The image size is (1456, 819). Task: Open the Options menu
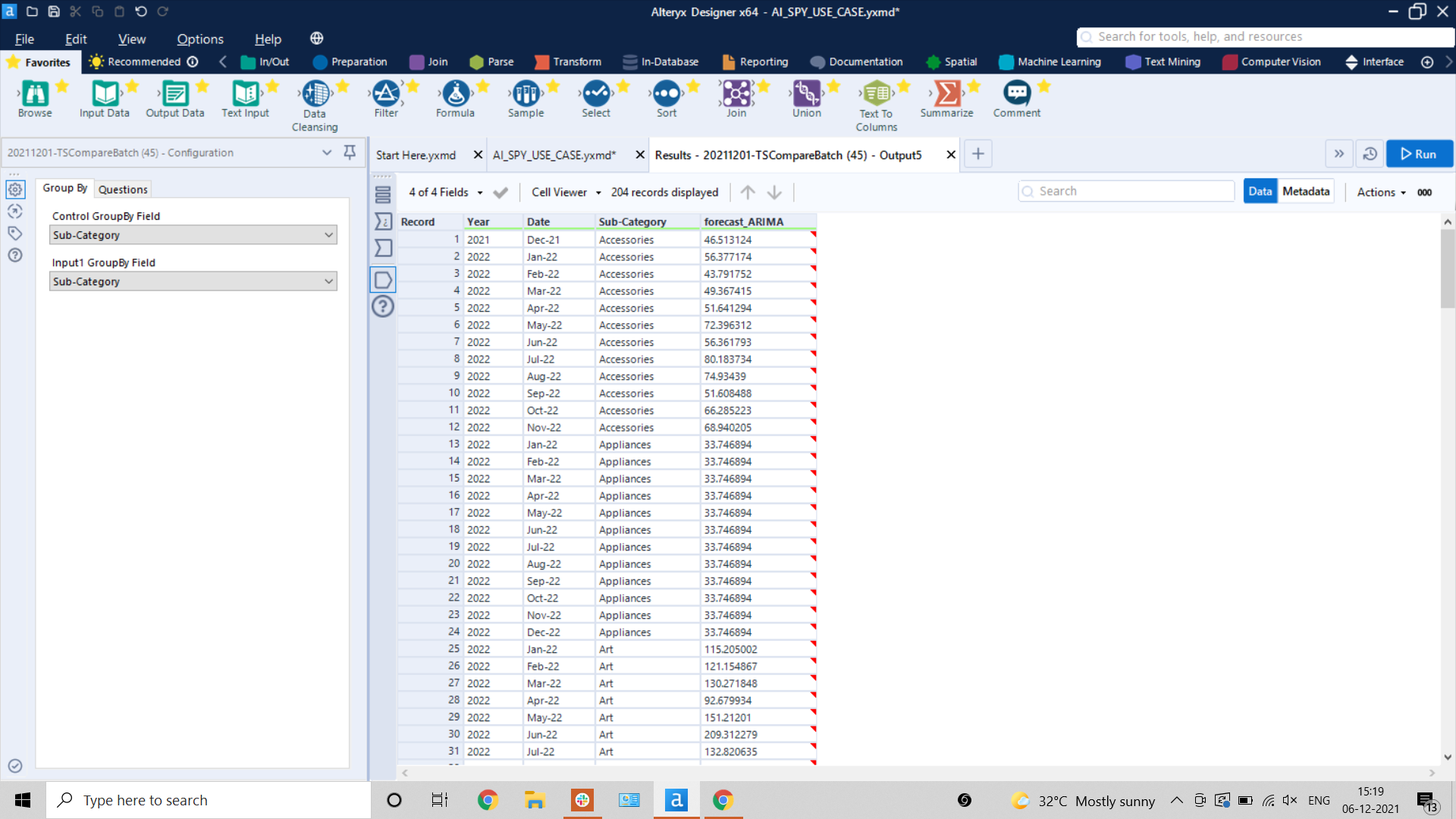199,39
